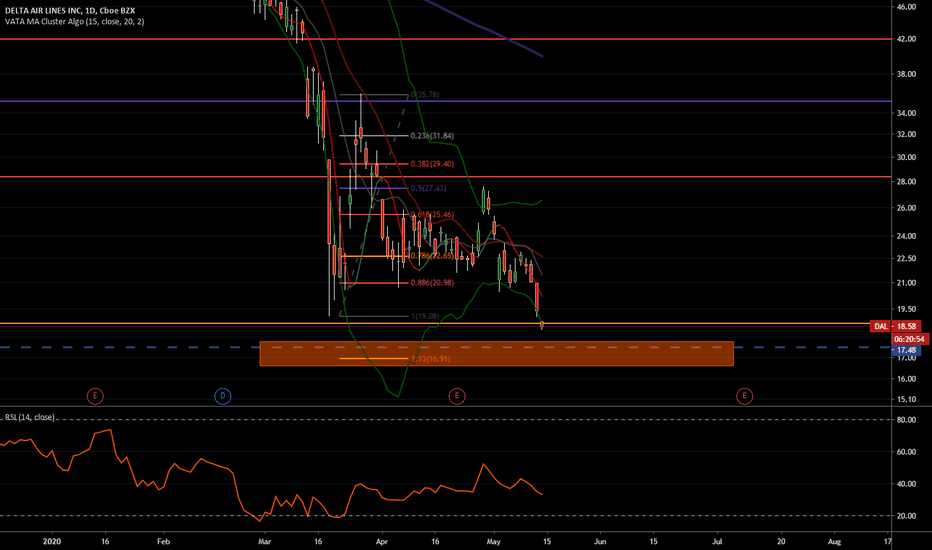Click 19.50 on the price axis

click(906, 309)
